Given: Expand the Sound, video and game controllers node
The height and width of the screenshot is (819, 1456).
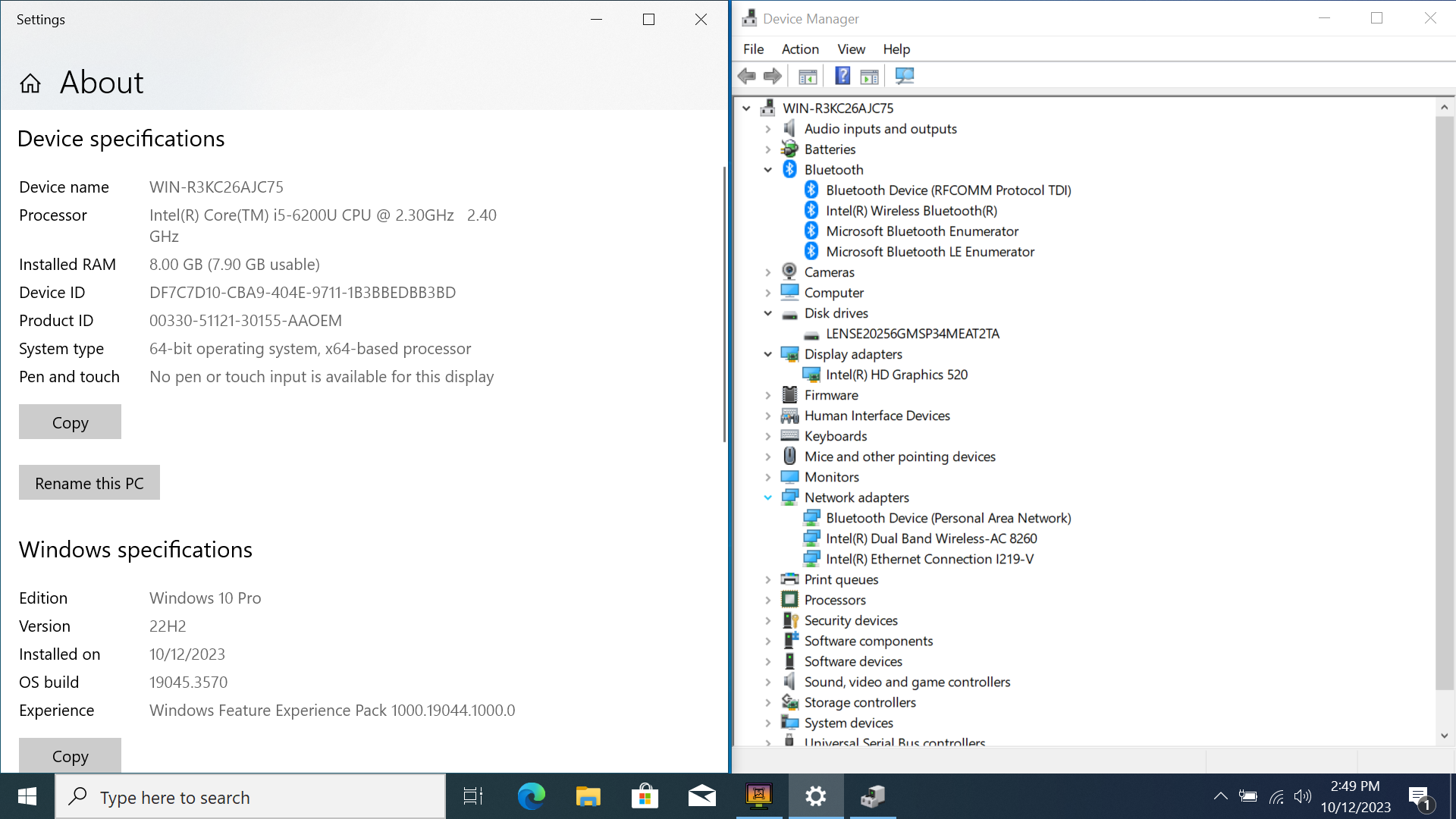Looking at the screenshot, I should [767, 682].
